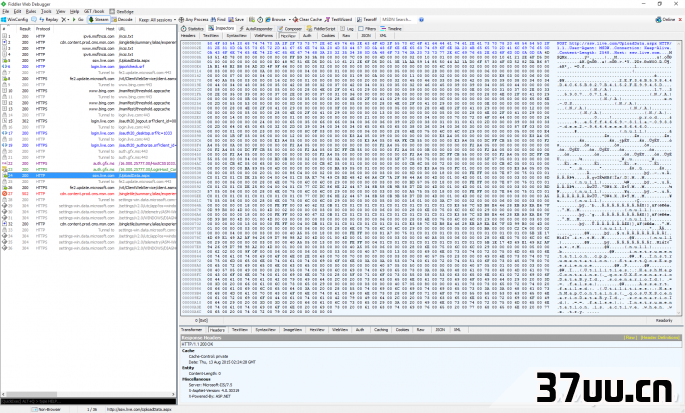Switch to the AutoResponder tab
Viewport: 685px width, 413px height.
pos(256,28)
